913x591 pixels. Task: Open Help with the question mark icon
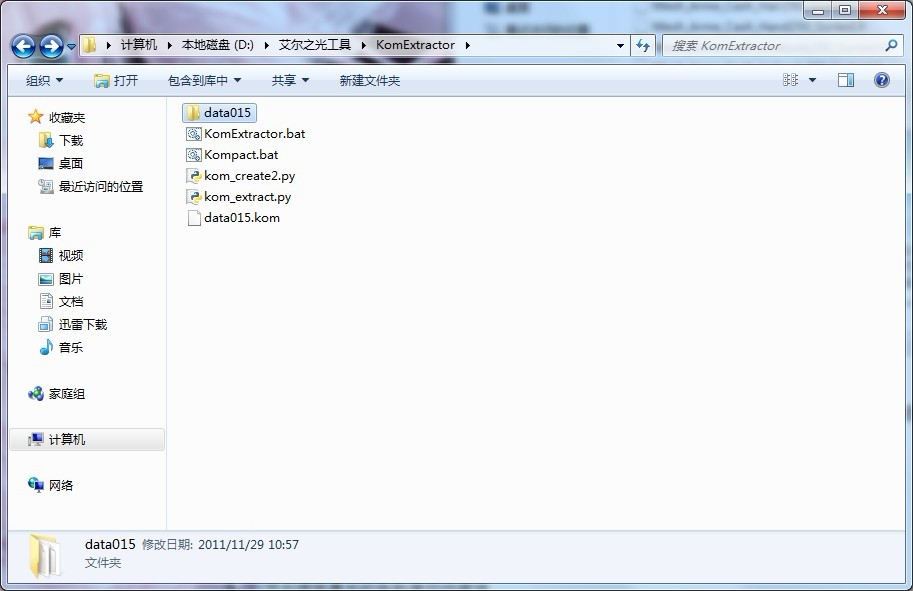[x=882, y=80]
